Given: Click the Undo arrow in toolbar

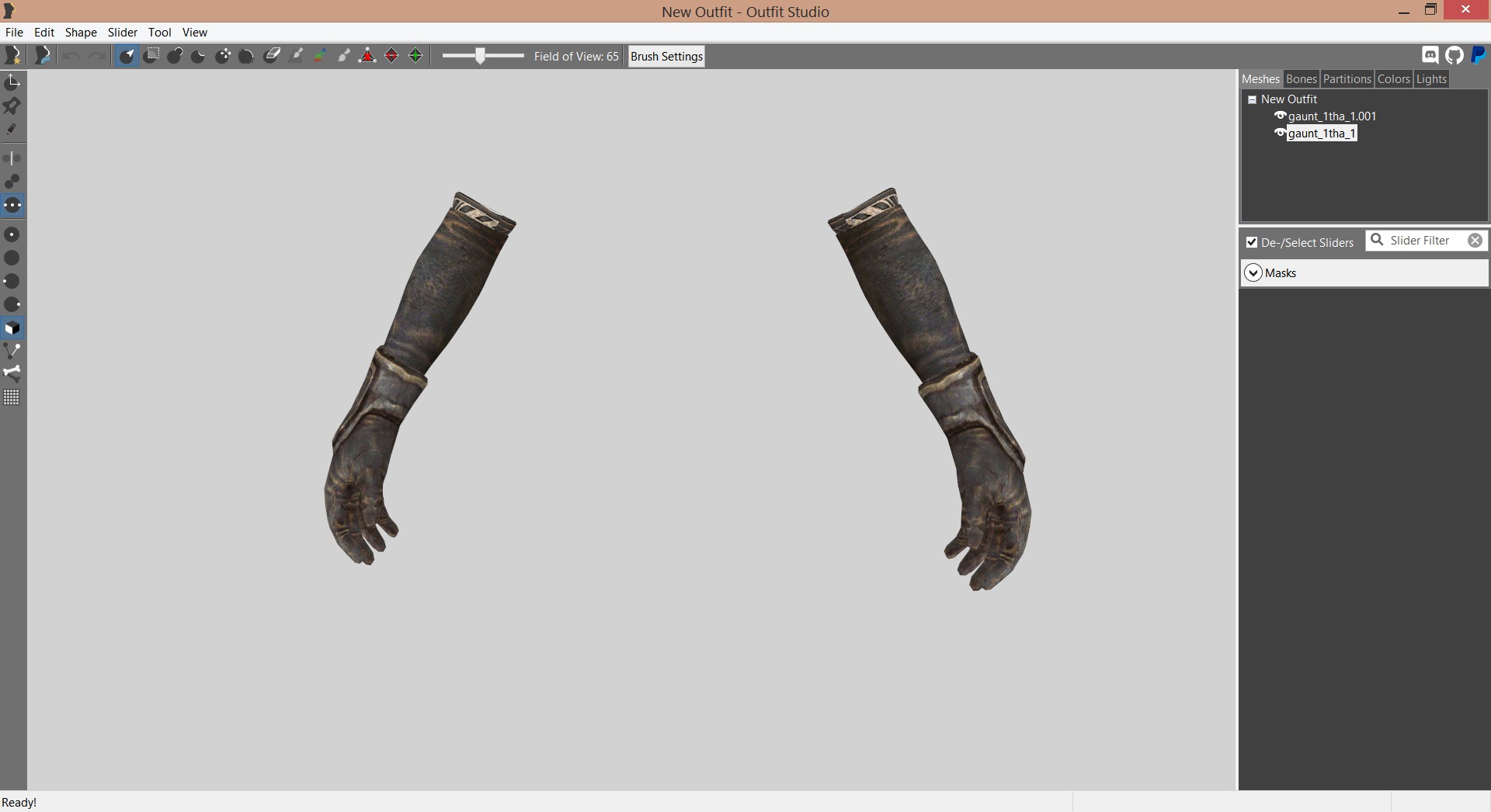Looking at the screenshot, I should [71, 56].
